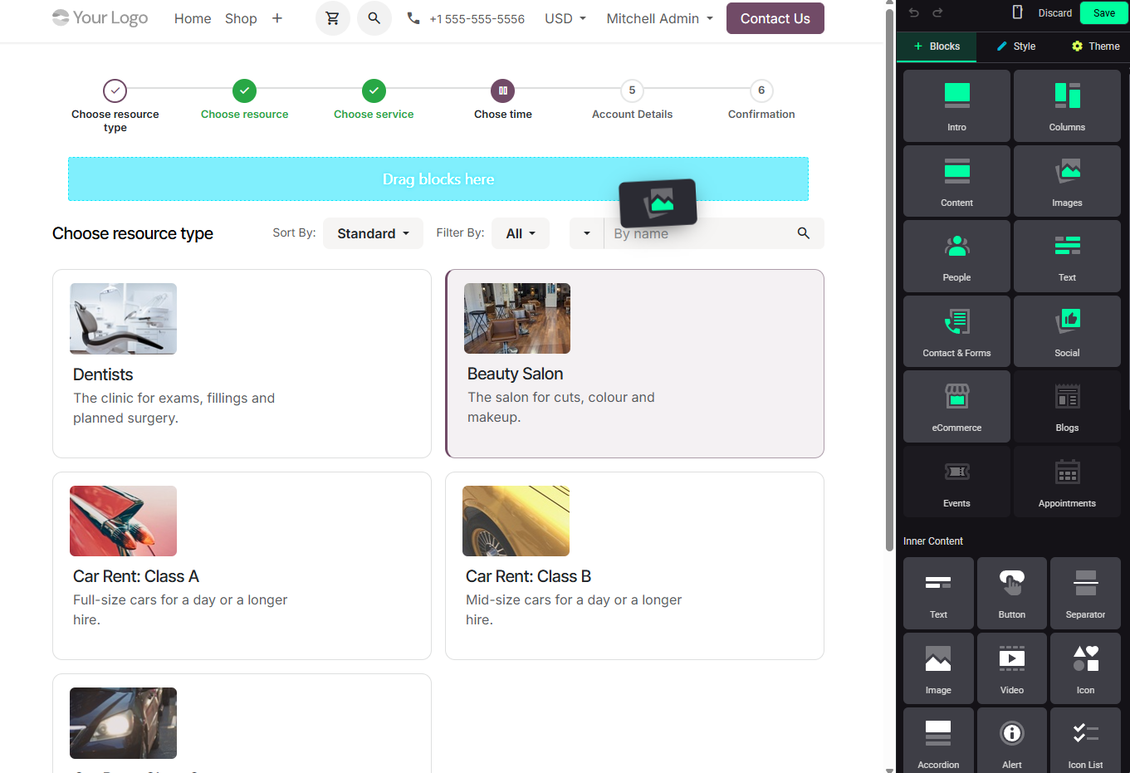Screen dimensions: 1130x773
Task: Go to the Home menu item
Action: [192, 19]
